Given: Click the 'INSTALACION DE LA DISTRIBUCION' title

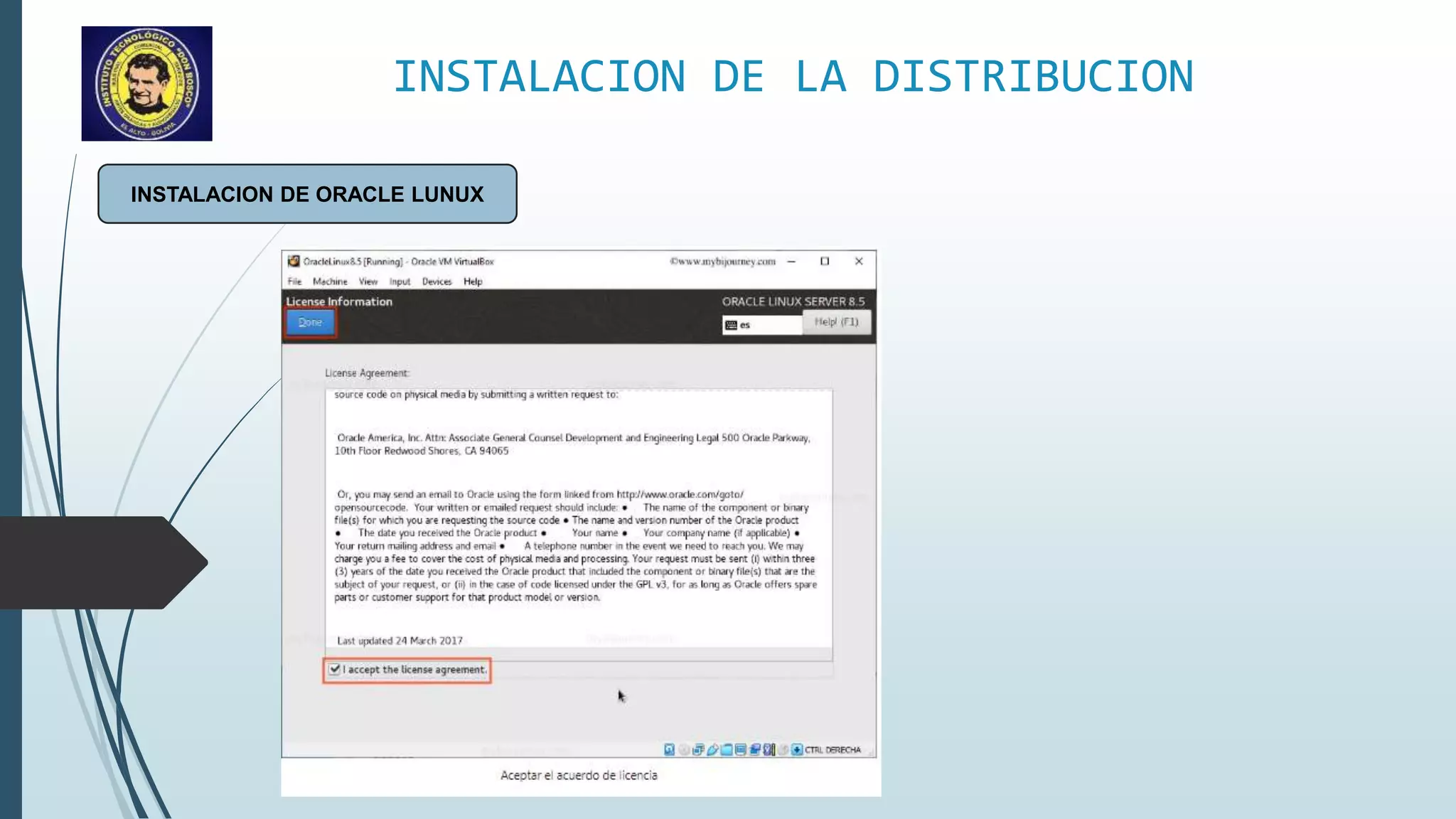Looking at the screenshot, I should click(793, 77).
